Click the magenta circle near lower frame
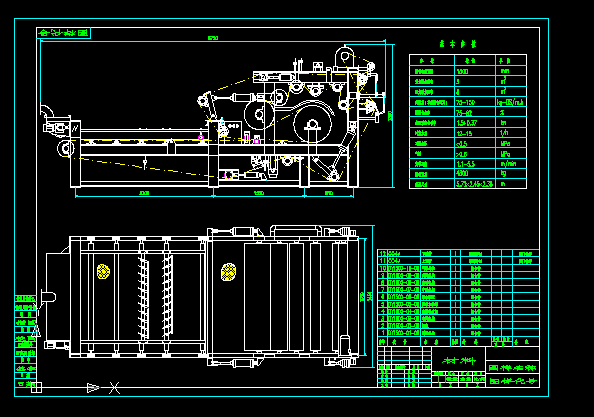594x417 pixels. 228,175
